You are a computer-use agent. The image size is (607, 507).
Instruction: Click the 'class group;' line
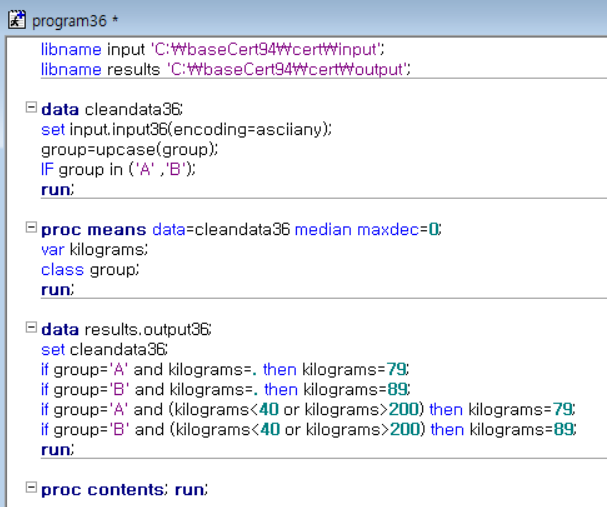(x=90, y=270)
